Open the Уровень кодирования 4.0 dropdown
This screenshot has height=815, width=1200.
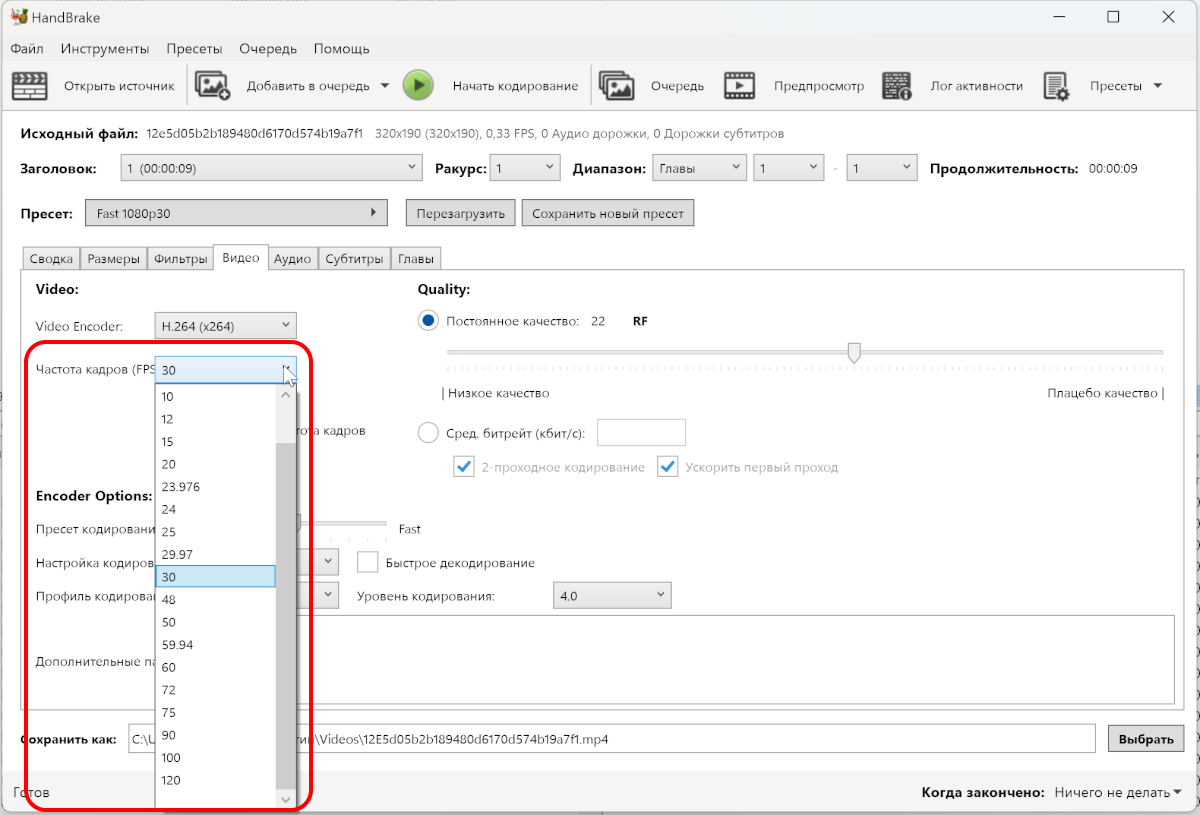pos(611,595)
